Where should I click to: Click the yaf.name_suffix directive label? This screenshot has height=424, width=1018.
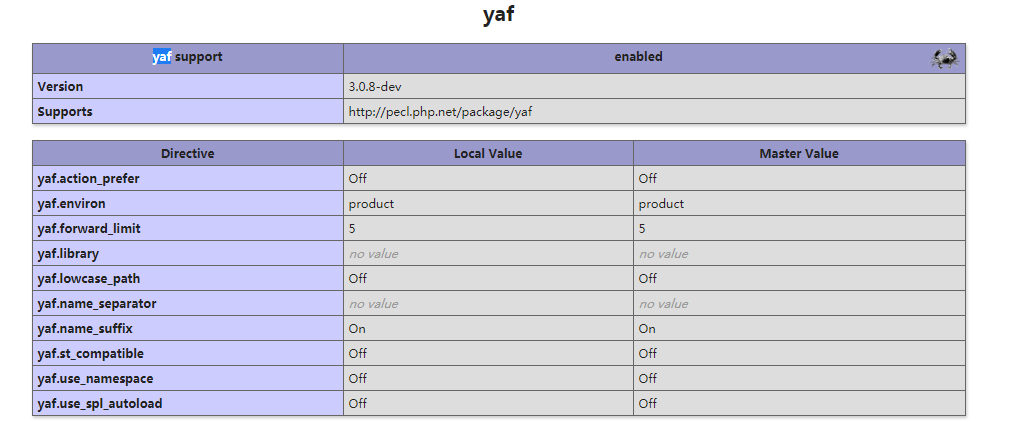(x=85, y=328)
